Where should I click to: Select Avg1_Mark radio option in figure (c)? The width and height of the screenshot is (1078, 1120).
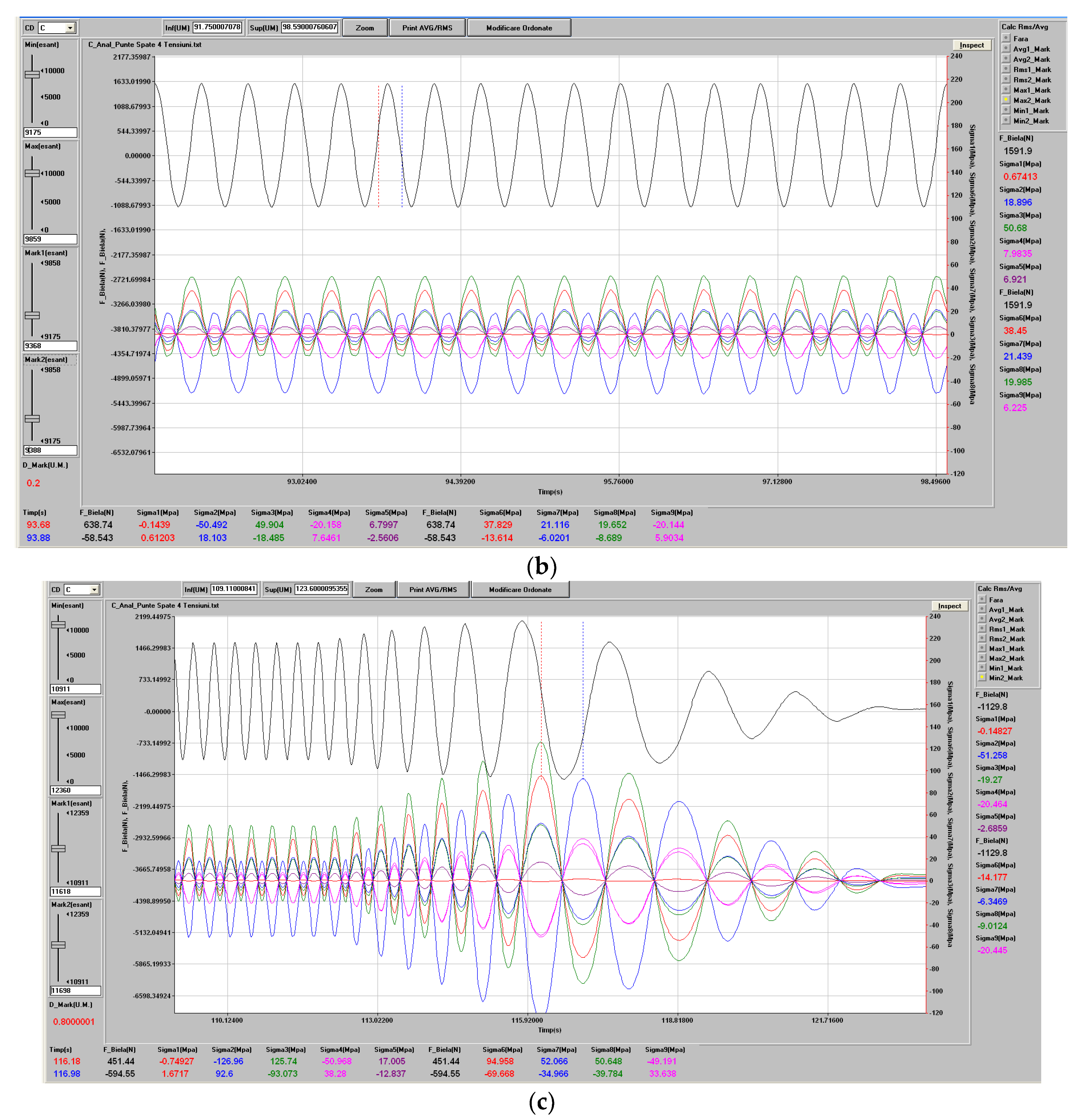pos(982,609)
